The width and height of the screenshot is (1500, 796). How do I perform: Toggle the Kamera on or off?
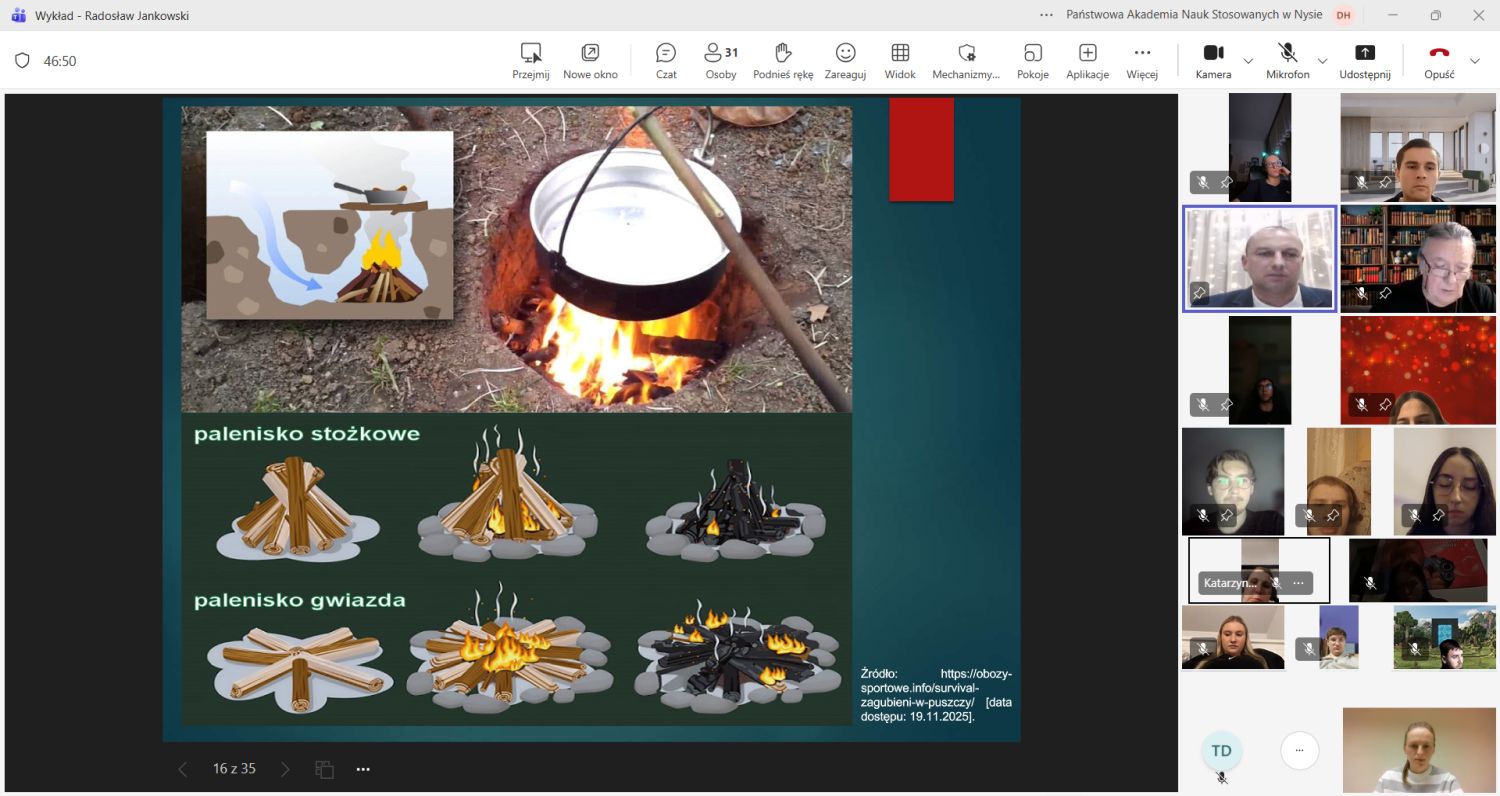click(x=1213, y=60)
